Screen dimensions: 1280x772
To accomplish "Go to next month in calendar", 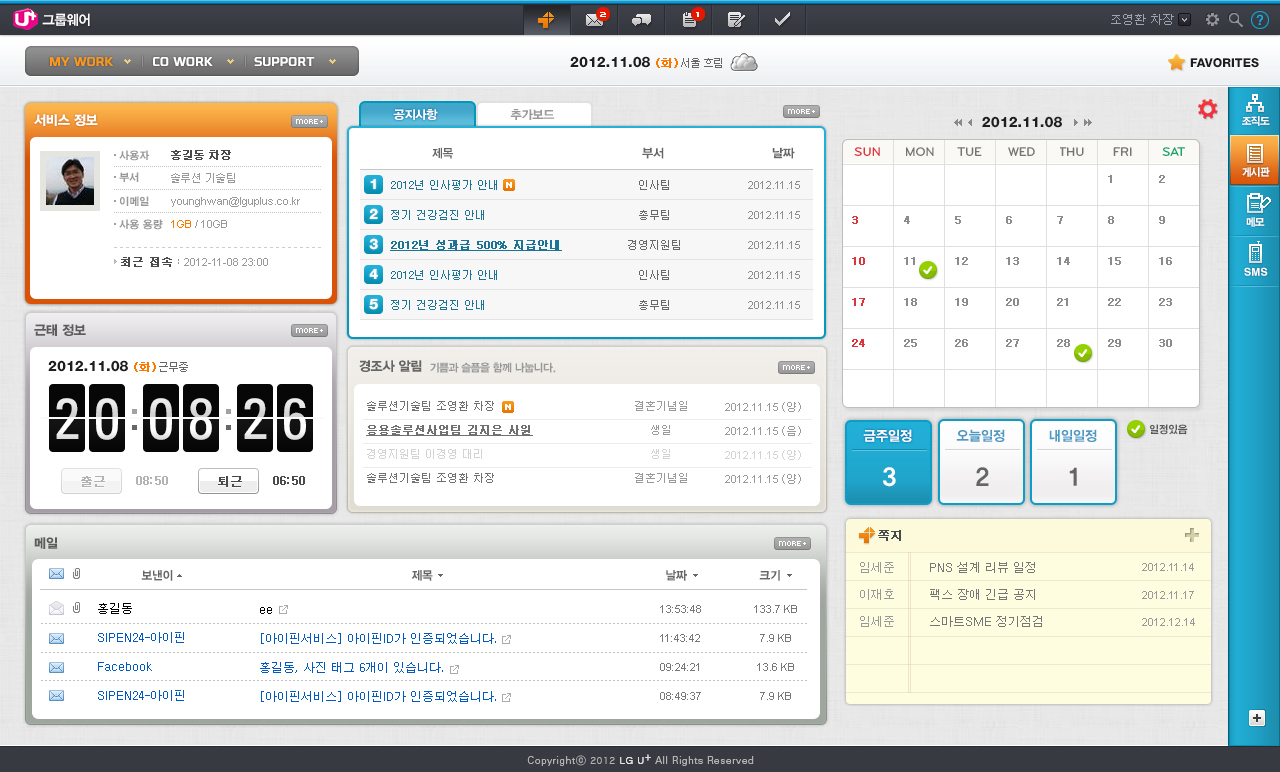I will tap(1076, 122).
